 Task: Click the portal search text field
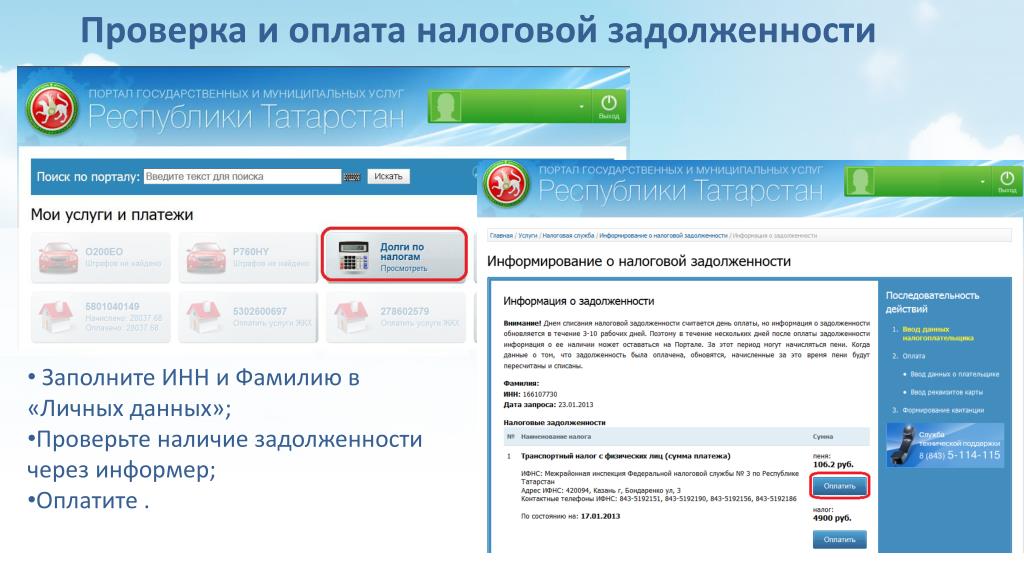point(242,177)
